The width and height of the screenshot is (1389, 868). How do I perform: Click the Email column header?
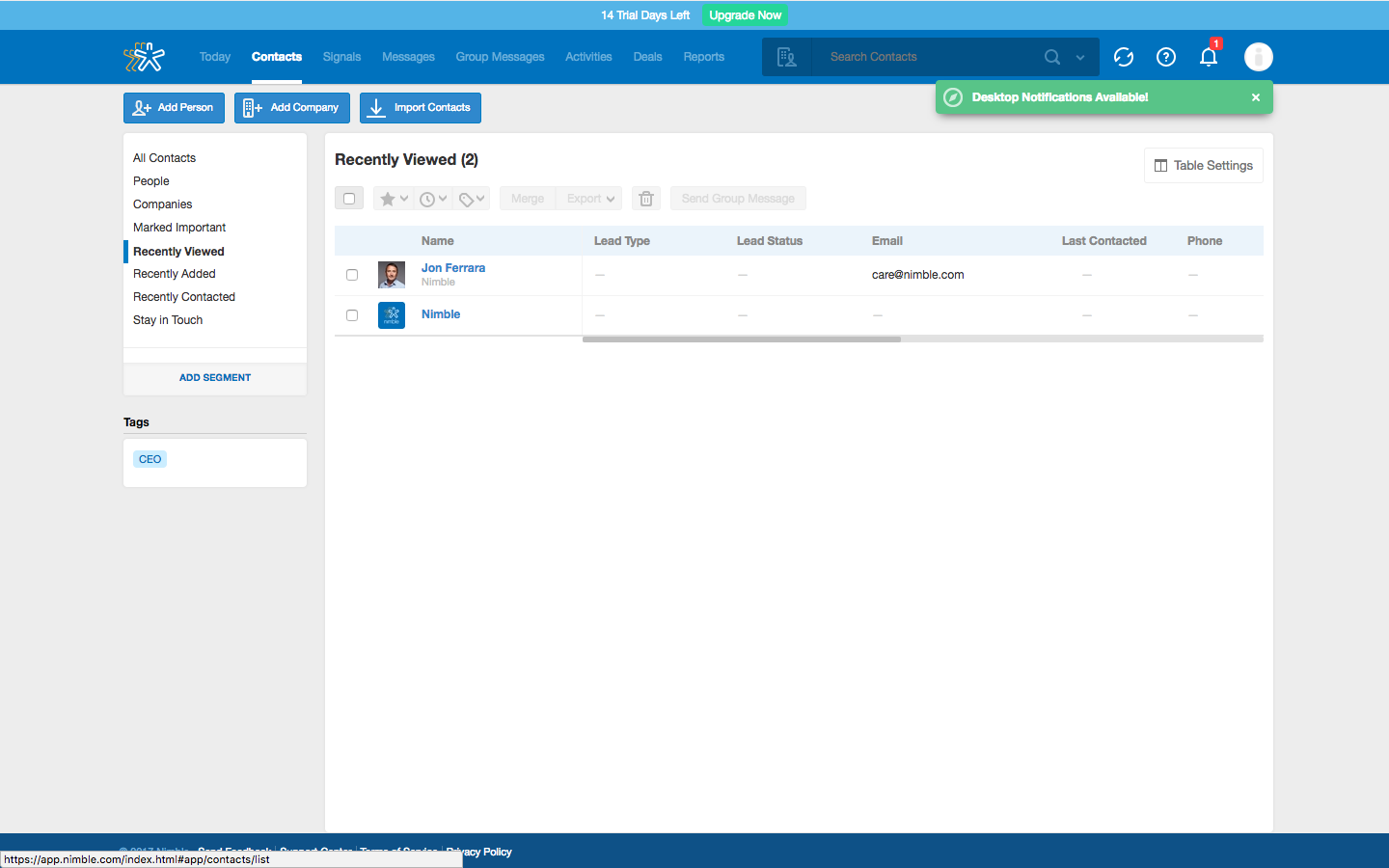tap(887, 241)
